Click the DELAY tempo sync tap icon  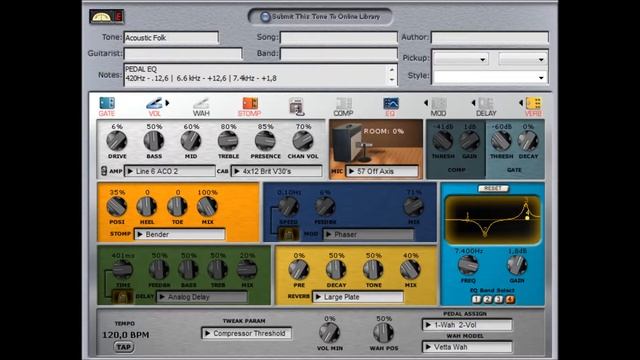click(122, 297)
